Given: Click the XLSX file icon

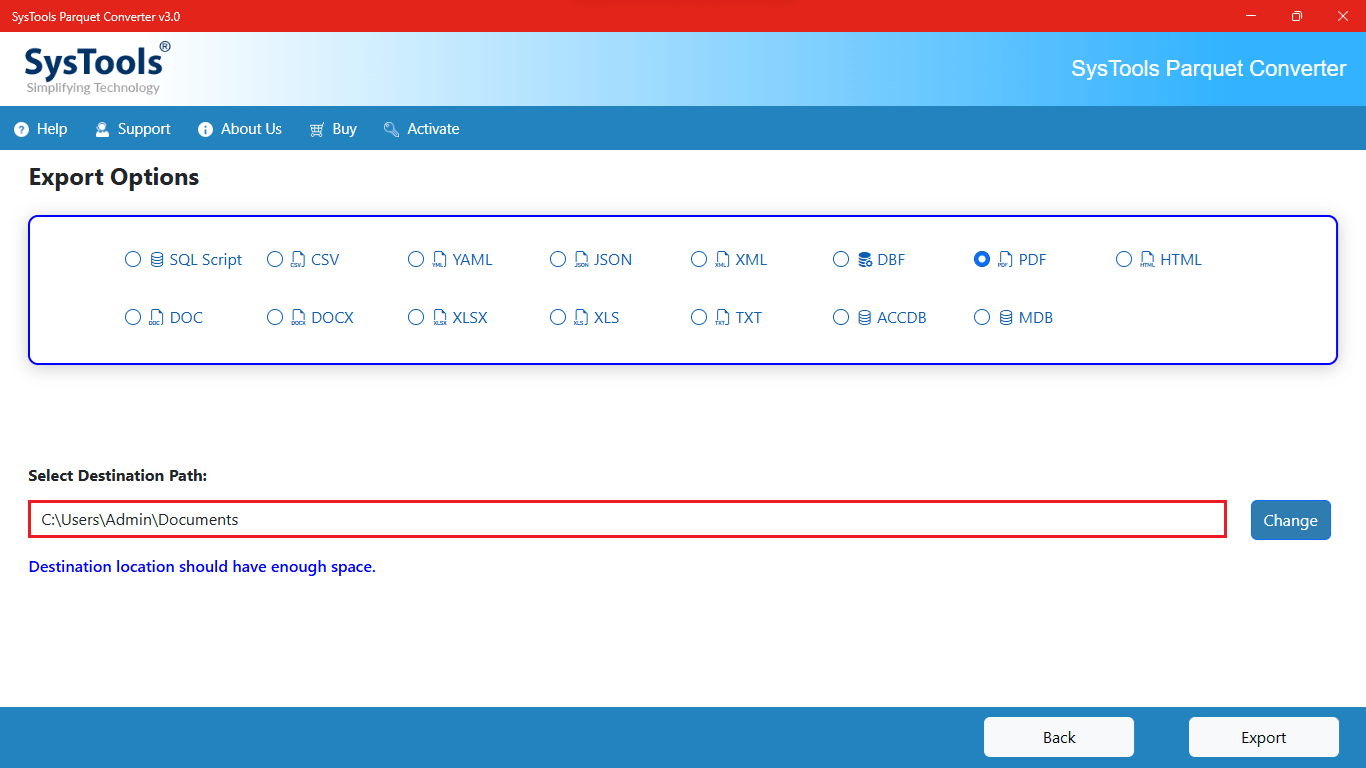Looking at the screenshot, I should pyautogui.click(x=439, y=318).
